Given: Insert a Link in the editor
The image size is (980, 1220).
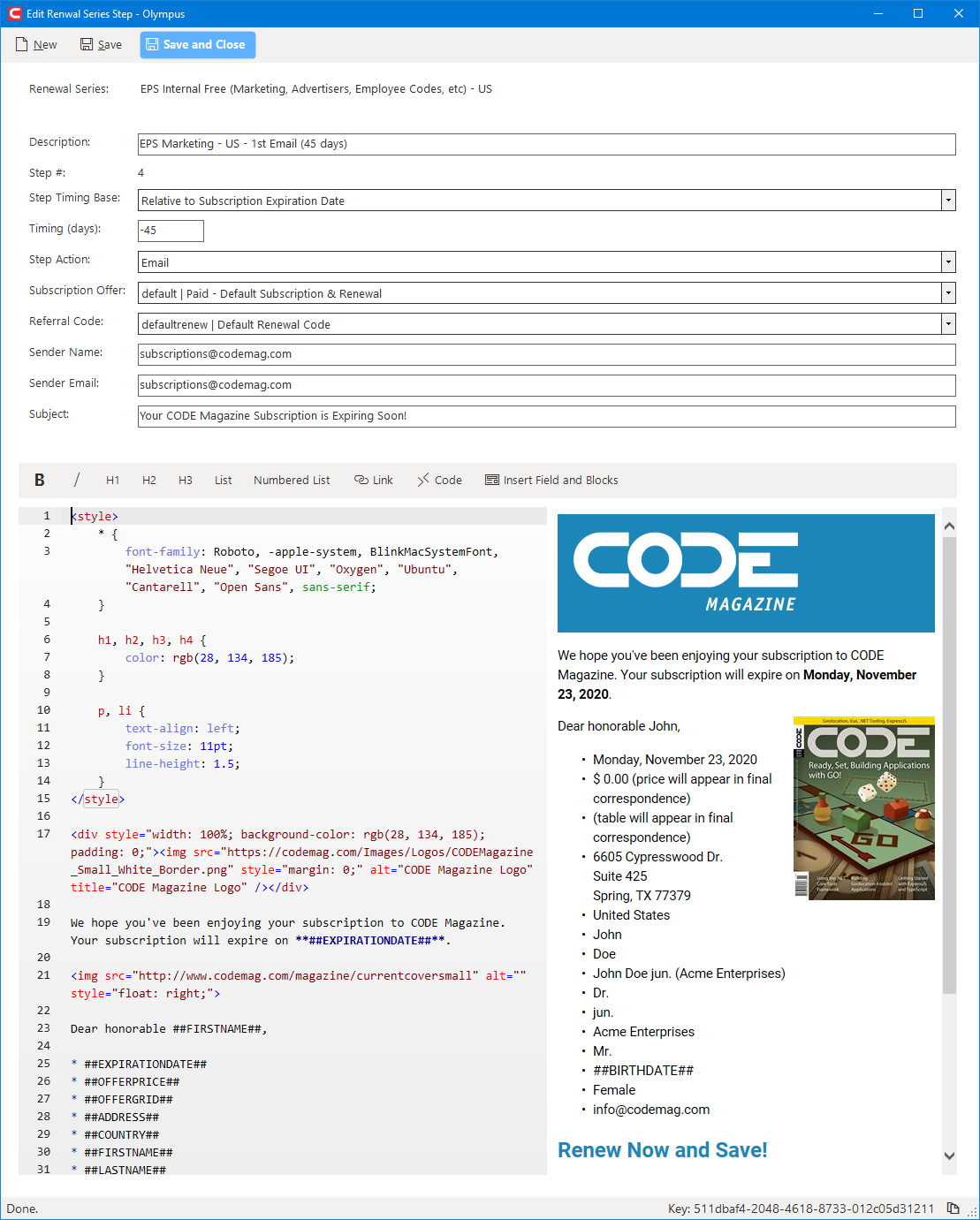Looking at the screenshot, I should click(x=374, y=481).
